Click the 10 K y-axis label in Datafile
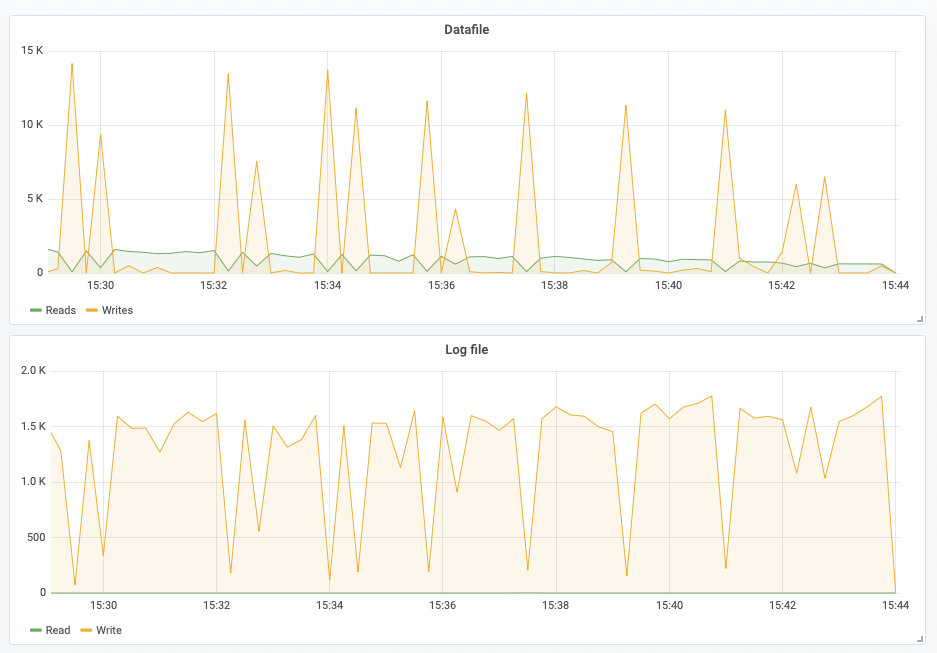 [x=32, y=124]
